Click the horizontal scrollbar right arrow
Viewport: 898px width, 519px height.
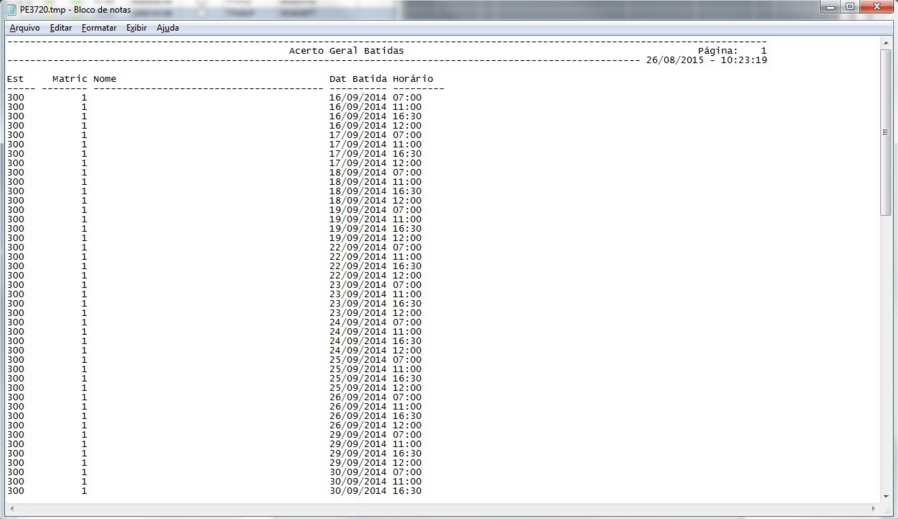pos(873,509)
